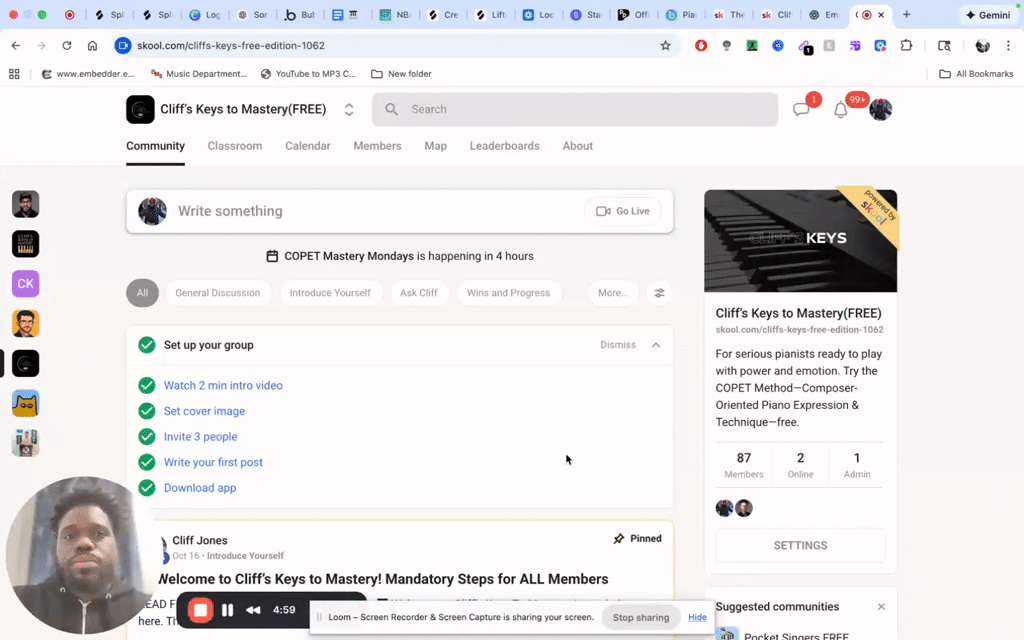Click the Cliff's Keys cover image

click(x=801, y=241)
